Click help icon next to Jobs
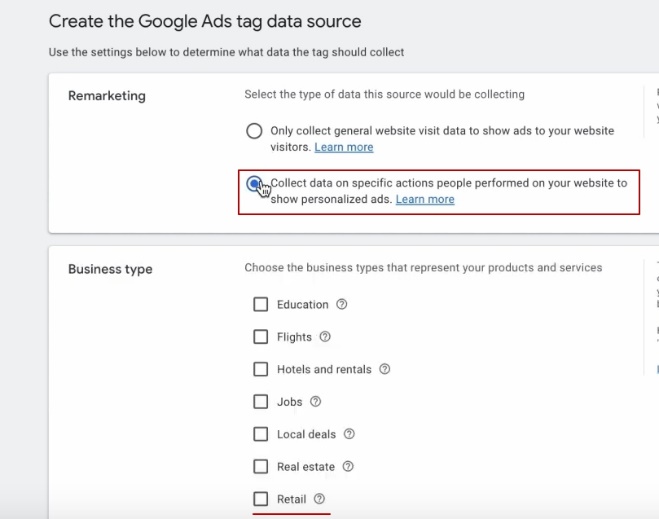The height and width of the screenshot is (519, 659). (x=315, y=402)
